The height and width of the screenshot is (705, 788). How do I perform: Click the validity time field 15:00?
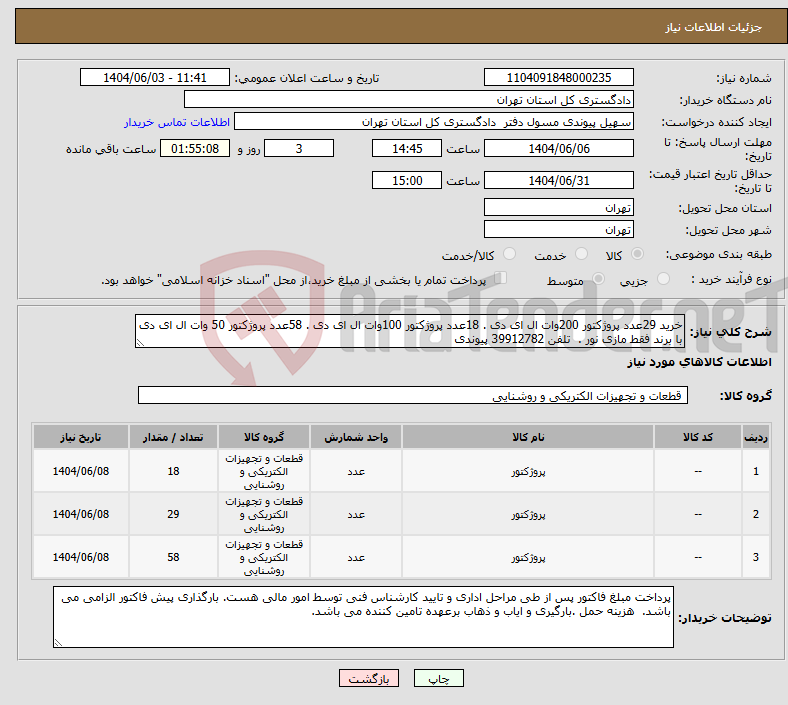407,180
